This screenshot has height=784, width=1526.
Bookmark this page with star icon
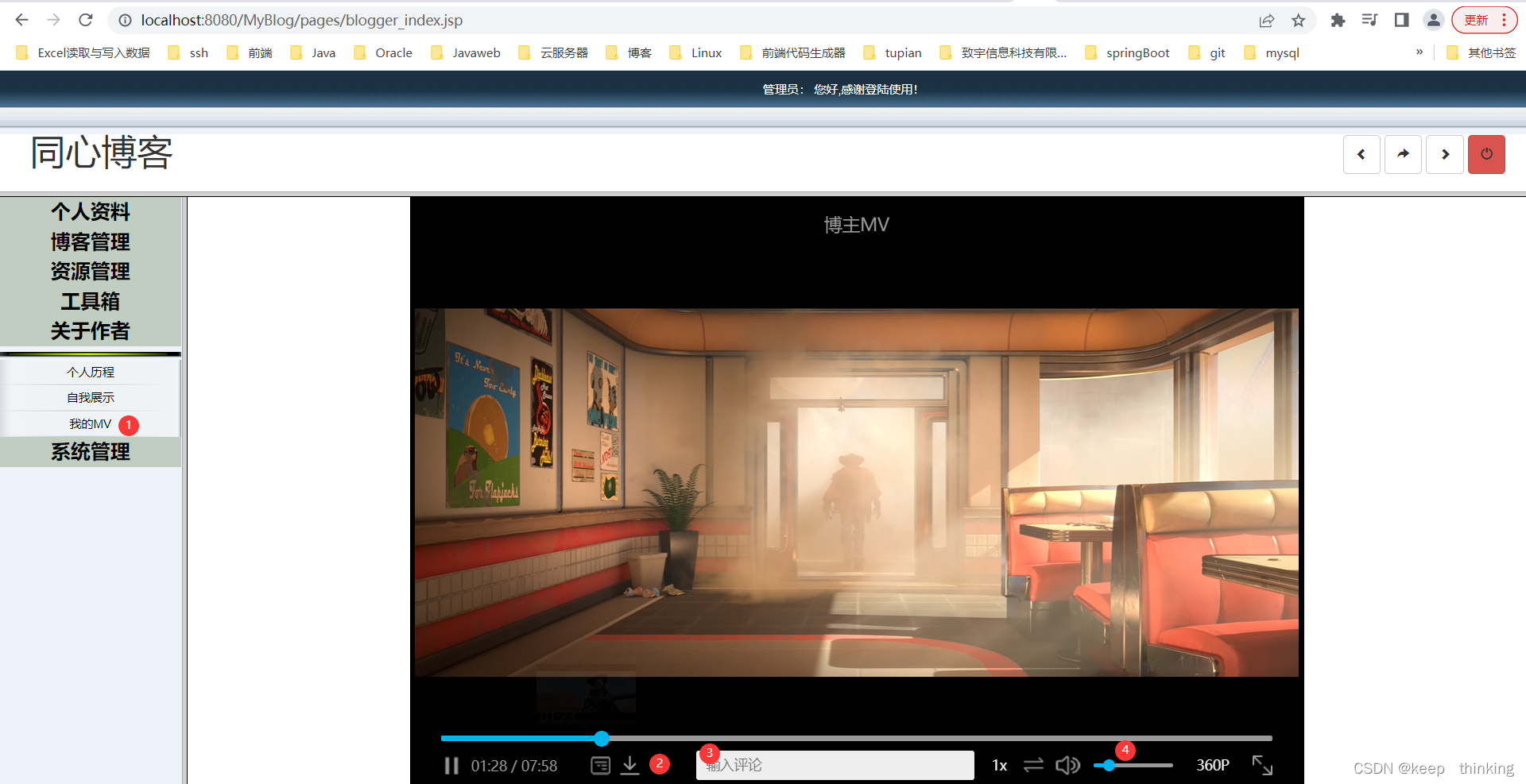pyautogui.click(x=1299, y=20)
